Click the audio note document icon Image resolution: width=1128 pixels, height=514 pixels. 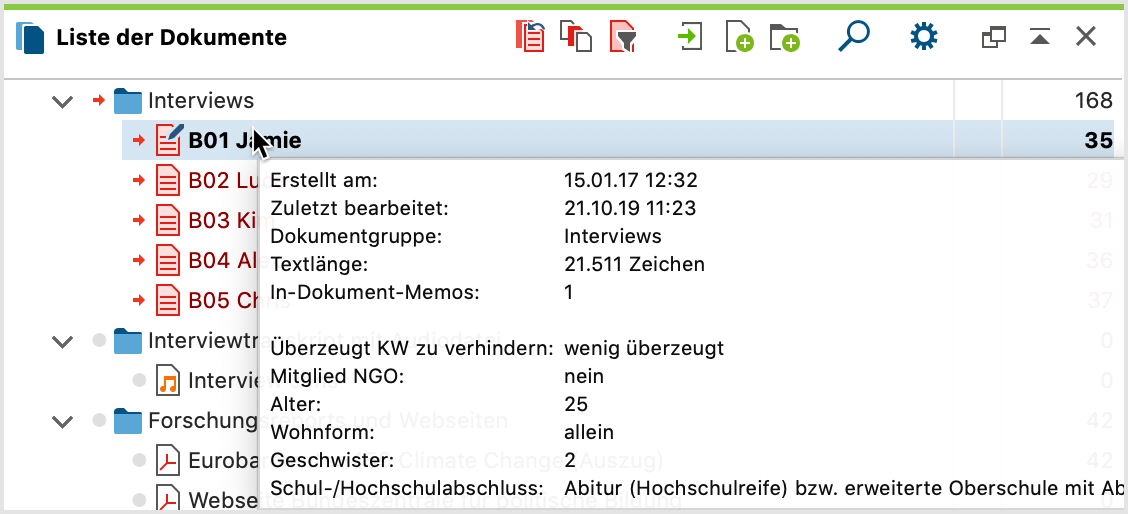click(x=168, y=380)
